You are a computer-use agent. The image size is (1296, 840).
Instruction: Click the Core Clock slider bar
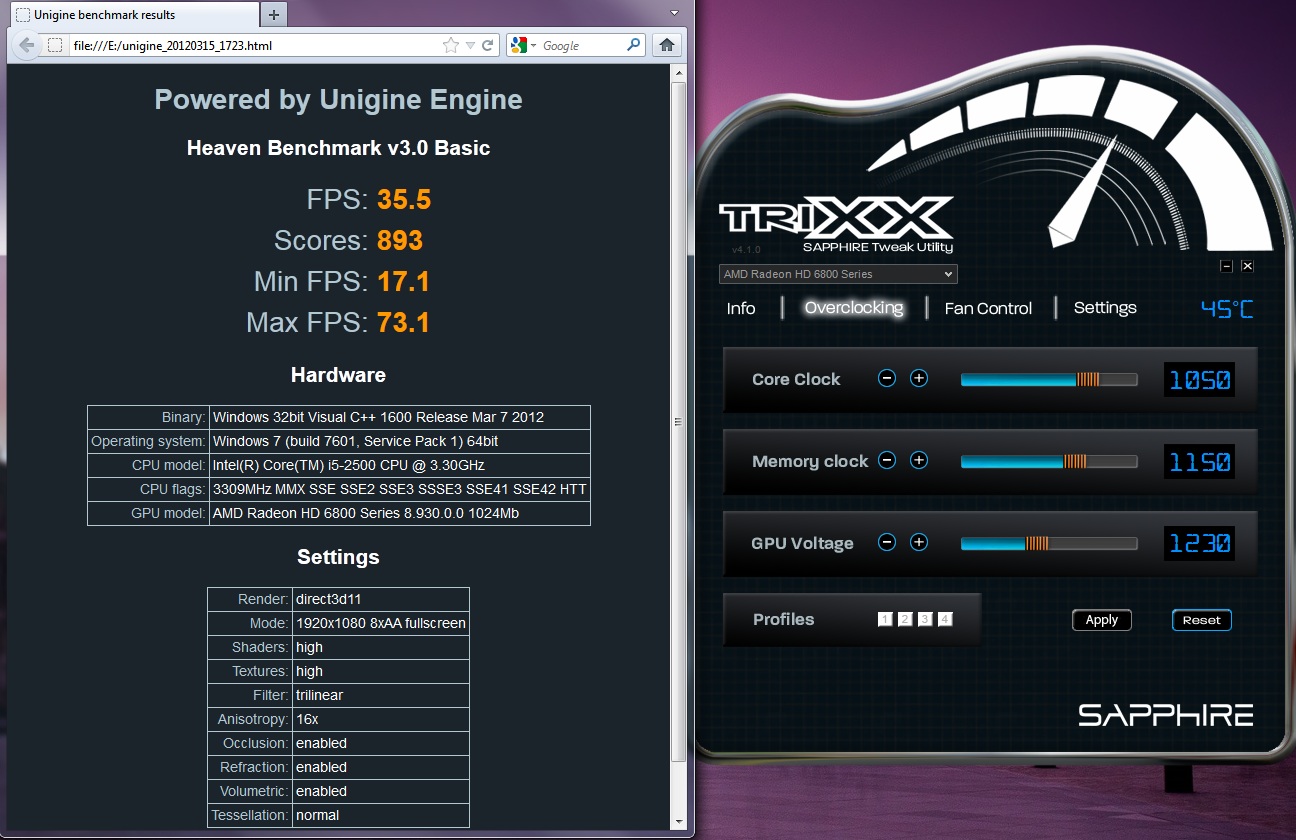(x=1049, y=379)
